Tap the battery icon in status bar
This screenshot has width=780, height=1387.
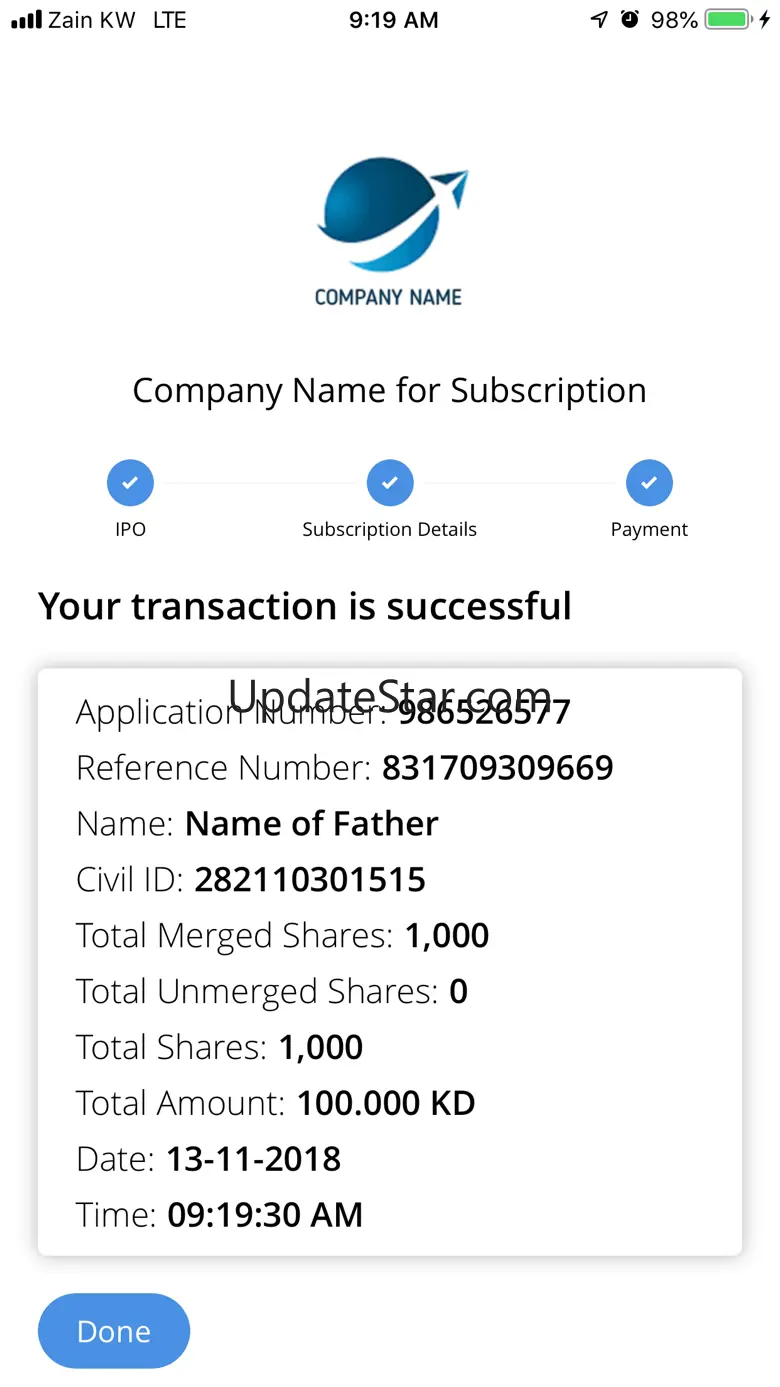(x=728, y=20)
